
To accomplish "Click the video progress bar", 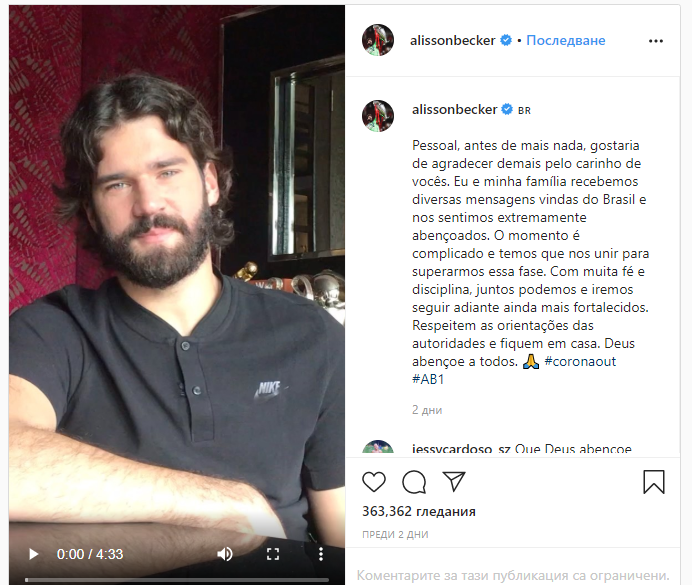I will coord(177,580).
